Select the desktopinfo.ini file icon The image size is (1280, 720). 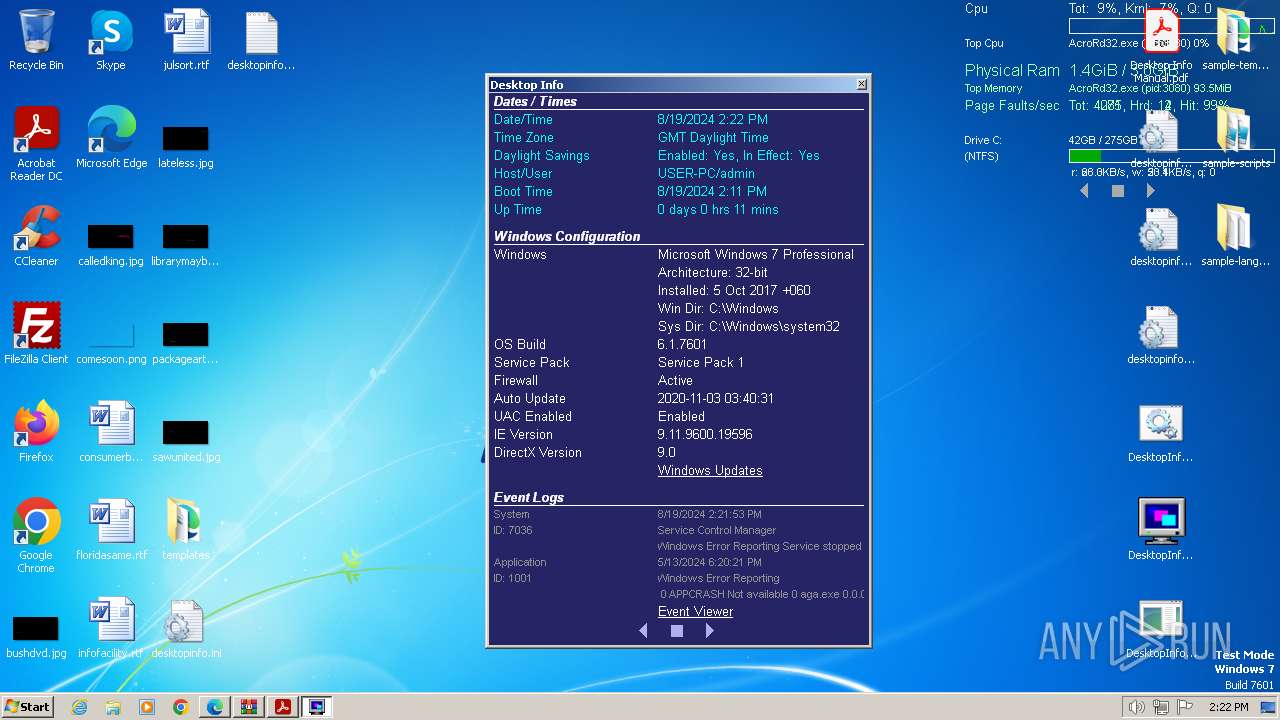click(x=186, y=628)
